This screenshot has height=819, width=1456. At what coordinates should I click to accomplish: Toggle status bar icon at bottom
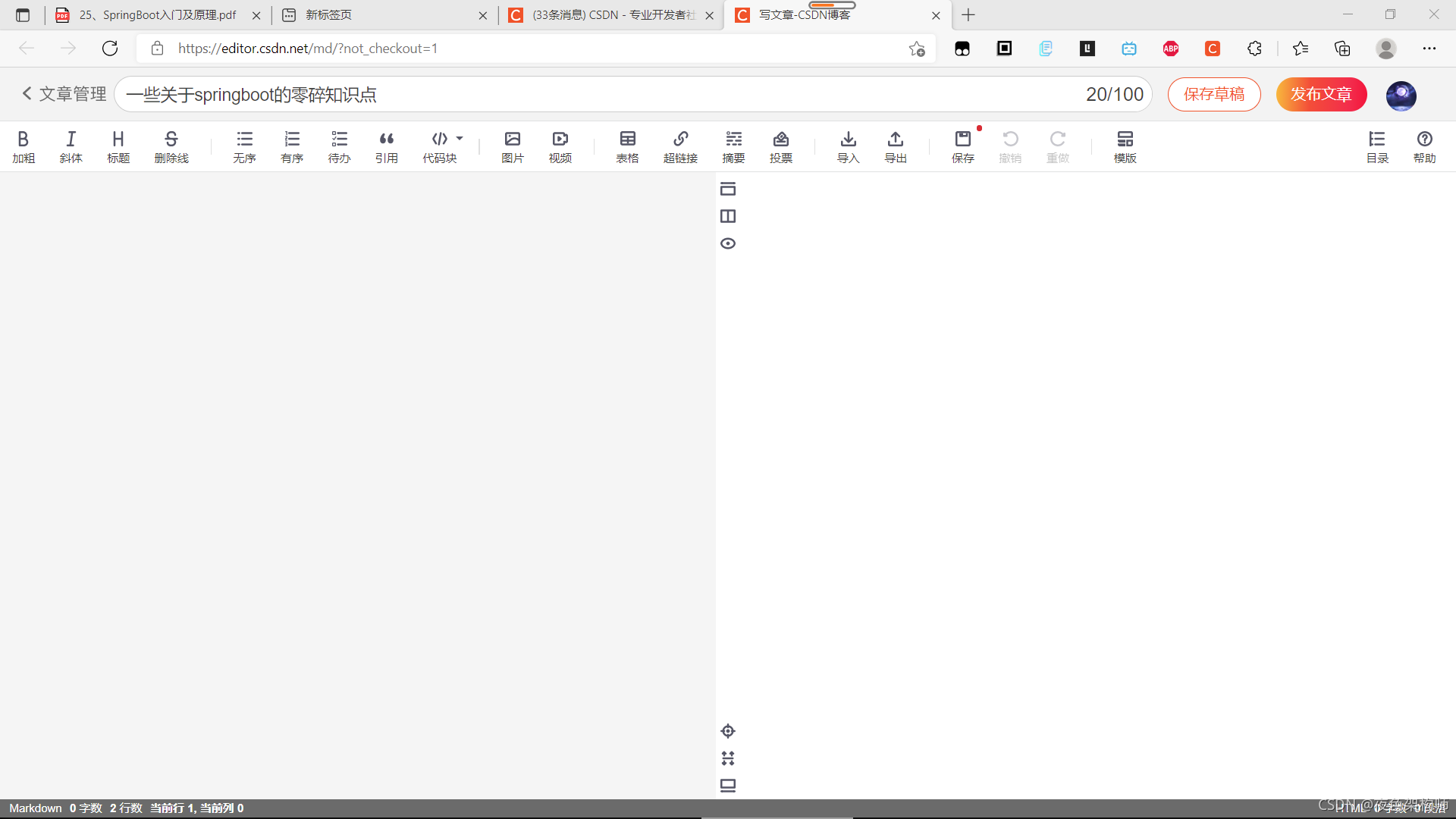[728, 786]
